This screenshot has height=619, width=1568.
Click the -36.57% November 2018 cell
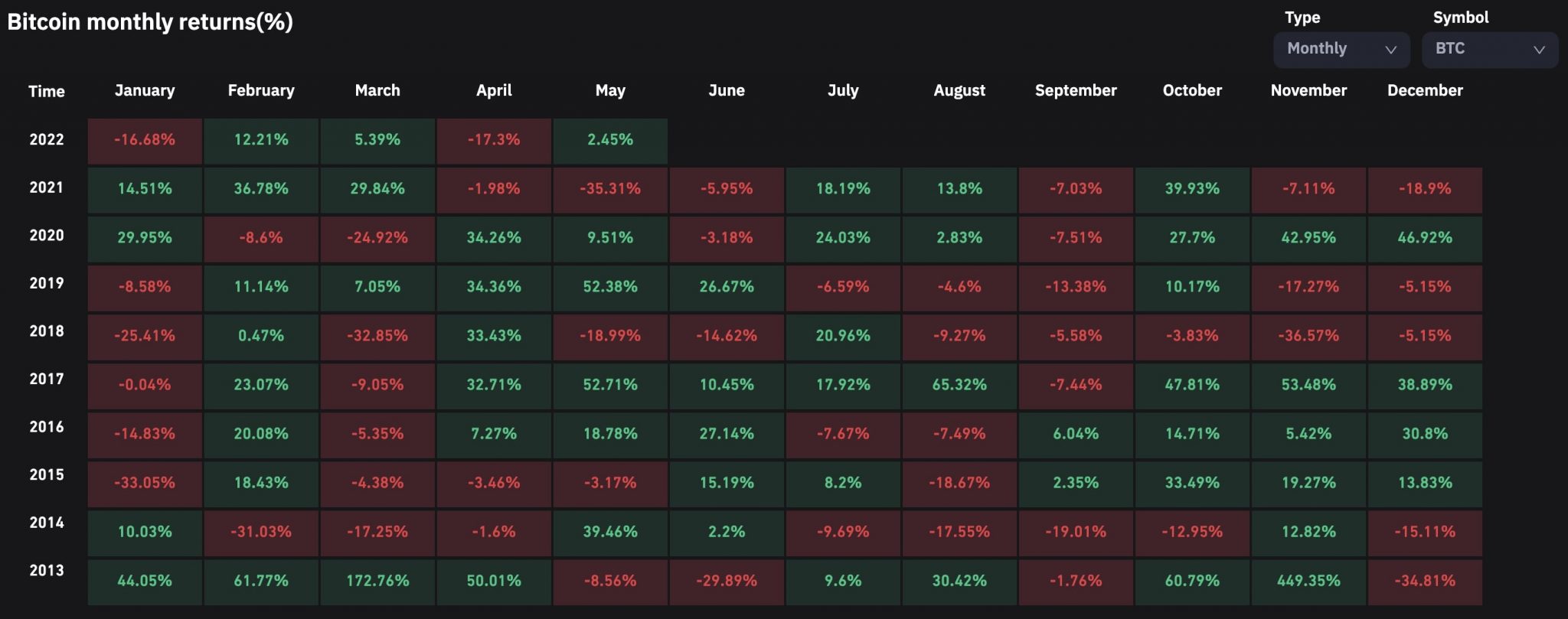point(1308,336)
